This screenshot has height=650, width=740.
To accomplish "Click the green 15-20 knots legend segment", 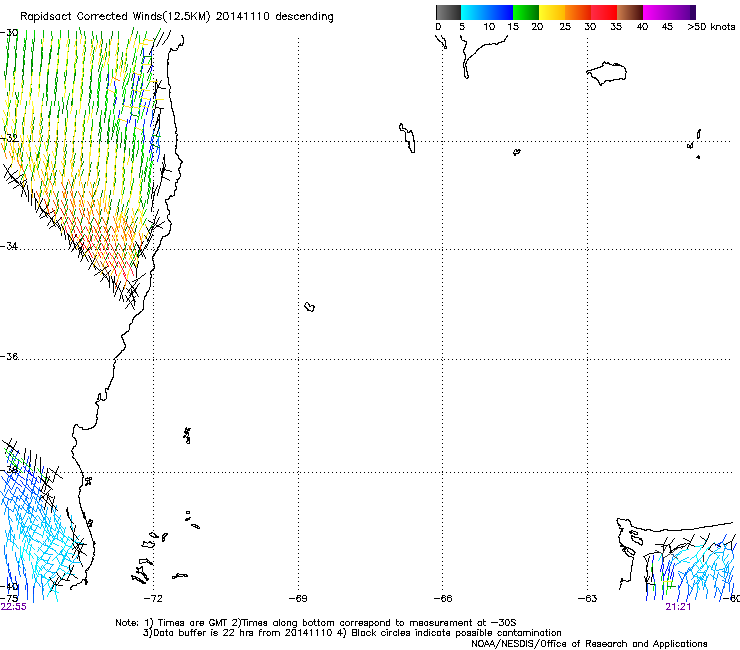I will click(x=526, y=12).
